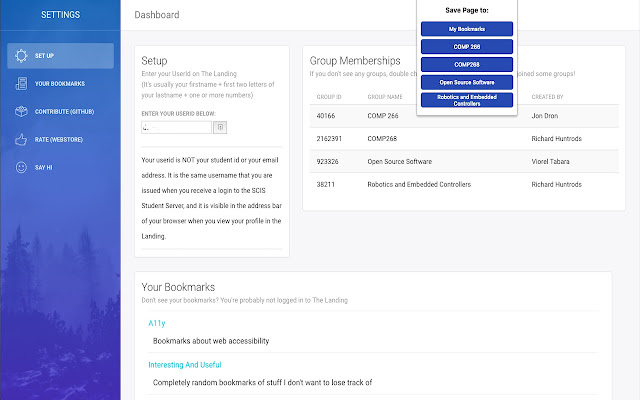Viewport: 640px width, 400px height.
Task: Click the Rate (Webstore) thumbs-up icon
Action: 22,139
